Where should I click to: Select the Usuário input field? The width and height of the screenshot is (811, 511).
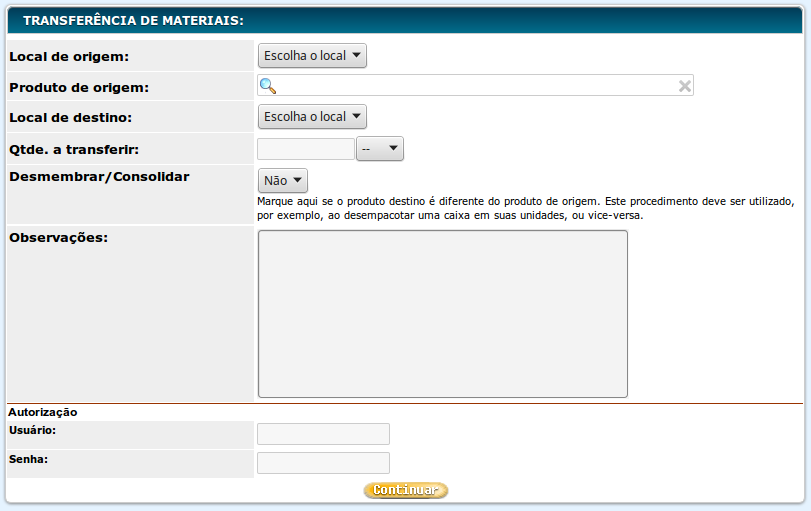pyautogui.click(x=323, y=434)
